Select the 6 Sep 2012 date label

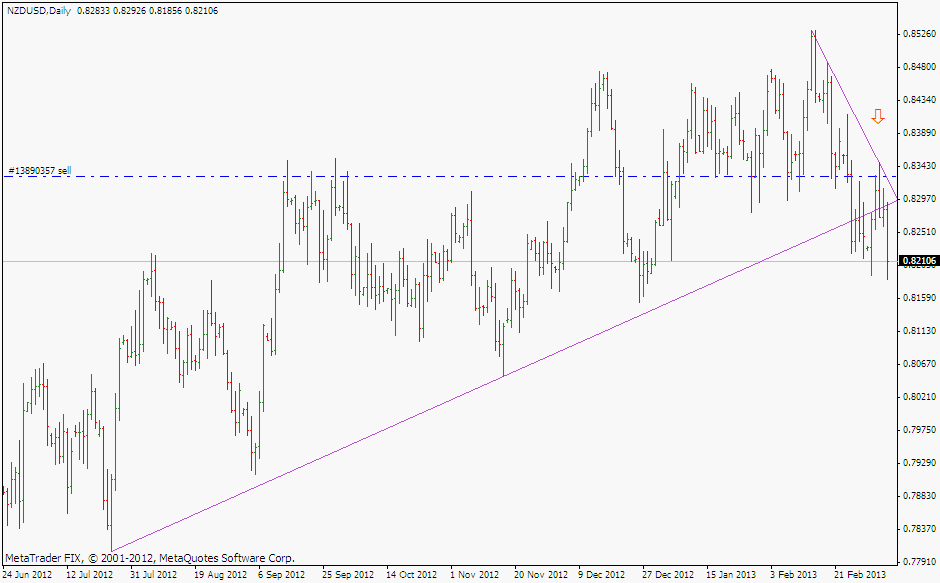coord(282,575)
